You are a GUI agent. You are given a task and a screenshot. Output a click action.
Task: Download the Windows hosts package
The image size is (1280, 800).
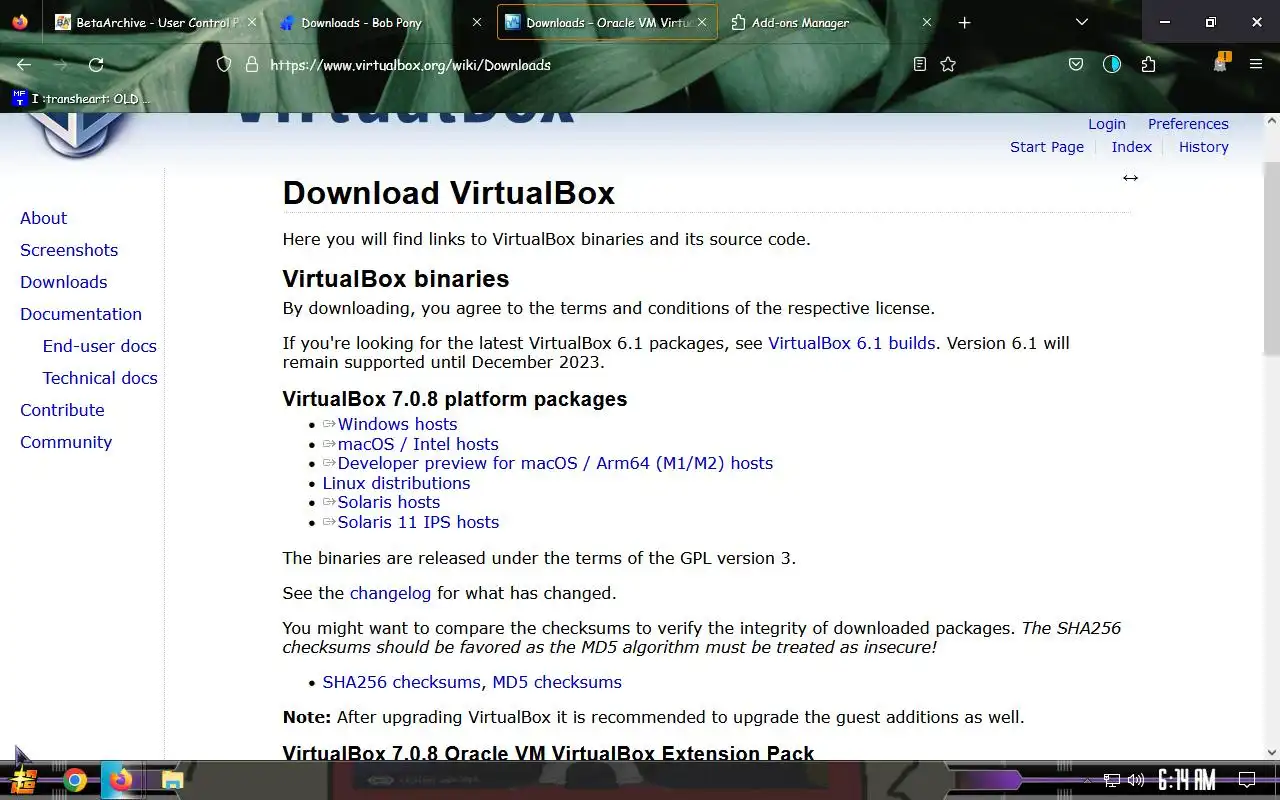397,424
